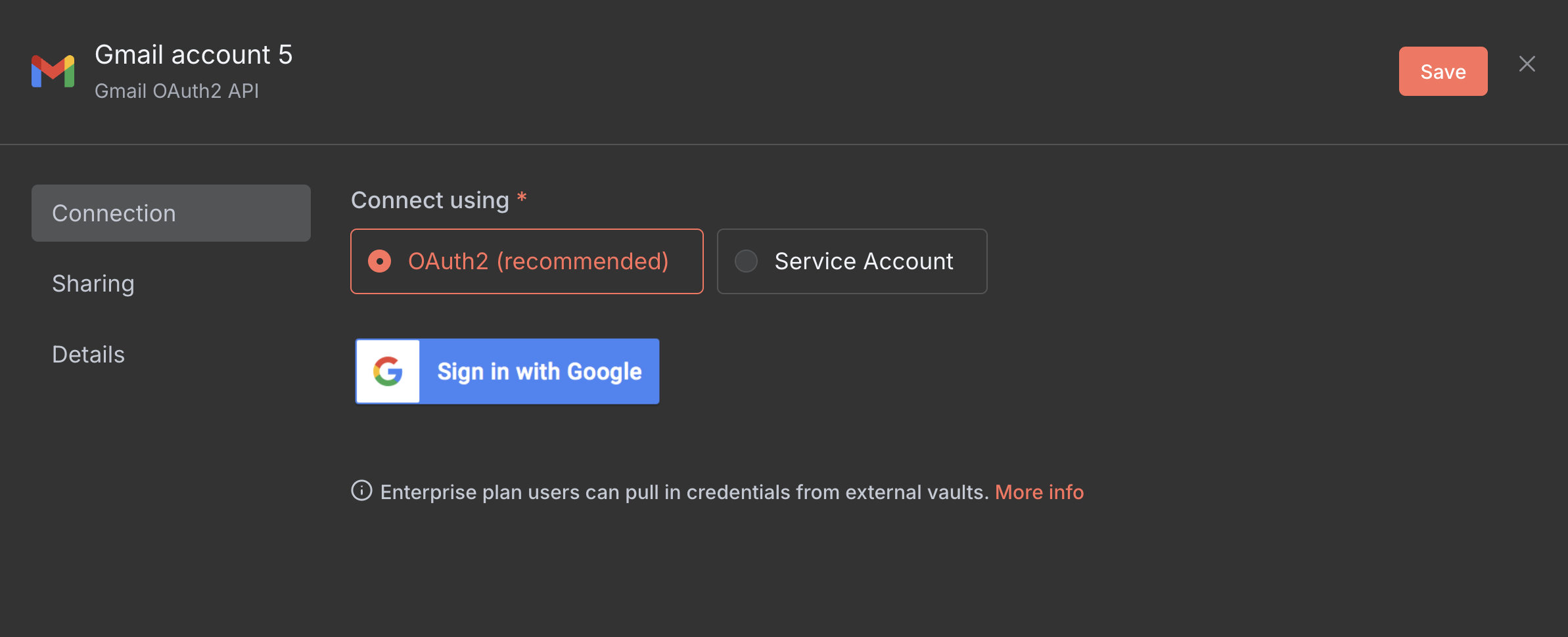Click the red required asterisk
The image size is (1568, 637).
[522, 197]
